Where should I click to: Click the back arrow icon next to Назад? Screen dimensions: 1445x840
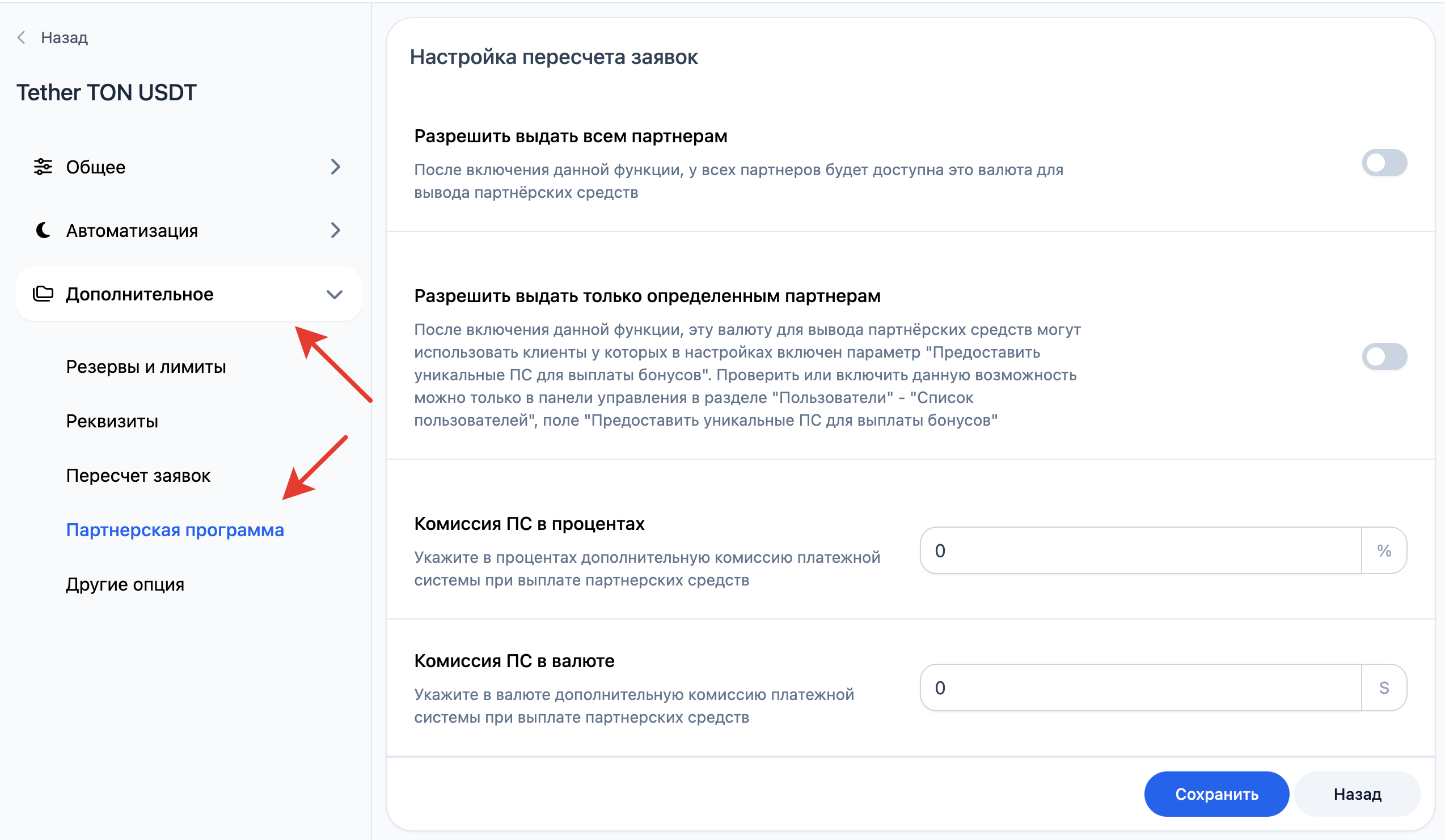click(22, 38)
